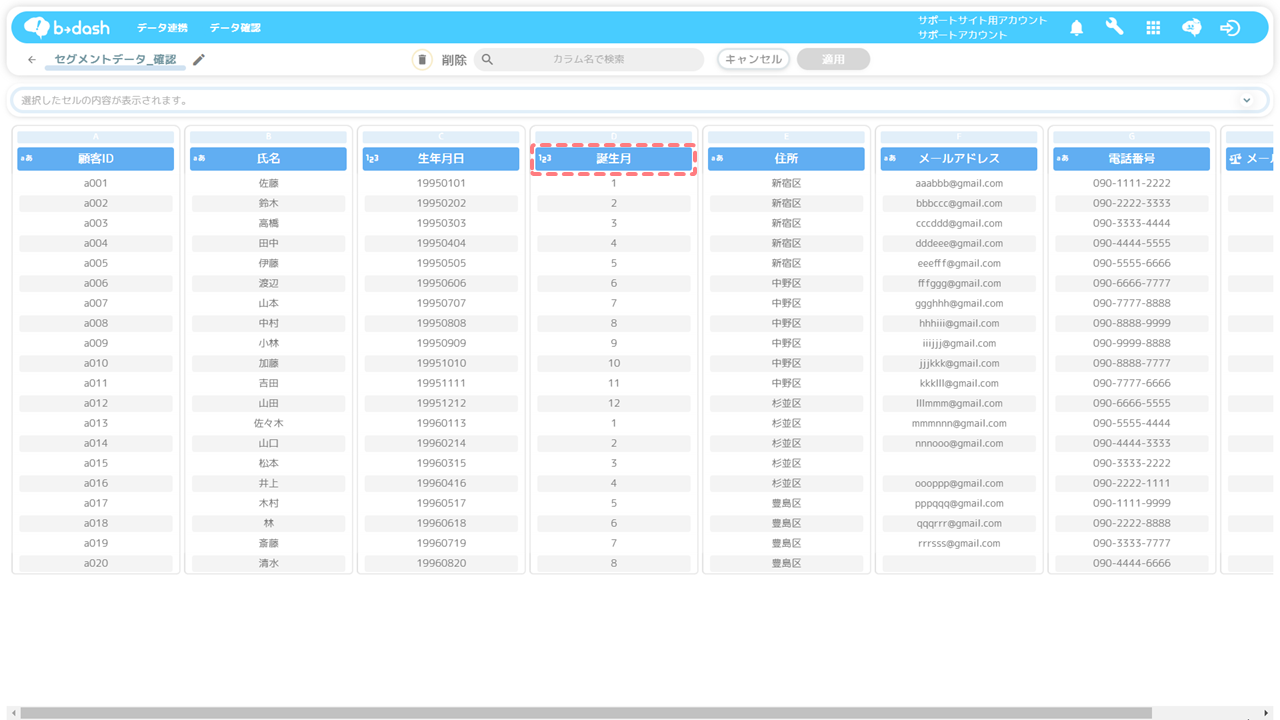Open the データ確認 menu
Screen dimensions: 1280x720
[x=235, y=28]
